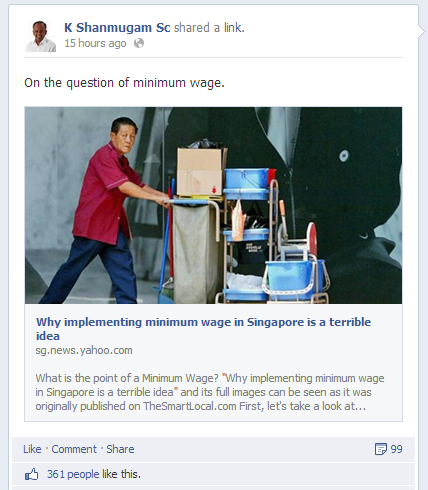Click the post text about minimum wage
The image size is (428, 490).
tap(124, 83)
